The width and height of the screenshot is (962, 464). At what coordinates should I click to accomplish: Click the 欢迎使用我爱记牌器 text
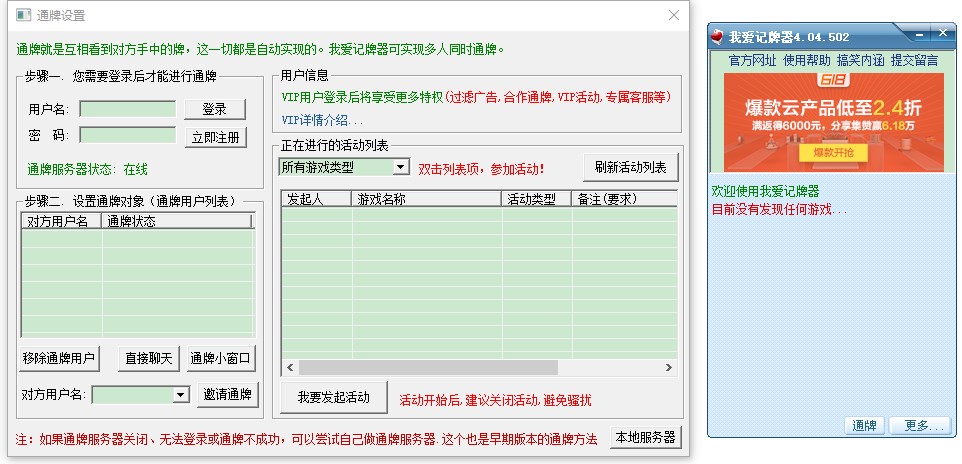click(x=765, y=191)
